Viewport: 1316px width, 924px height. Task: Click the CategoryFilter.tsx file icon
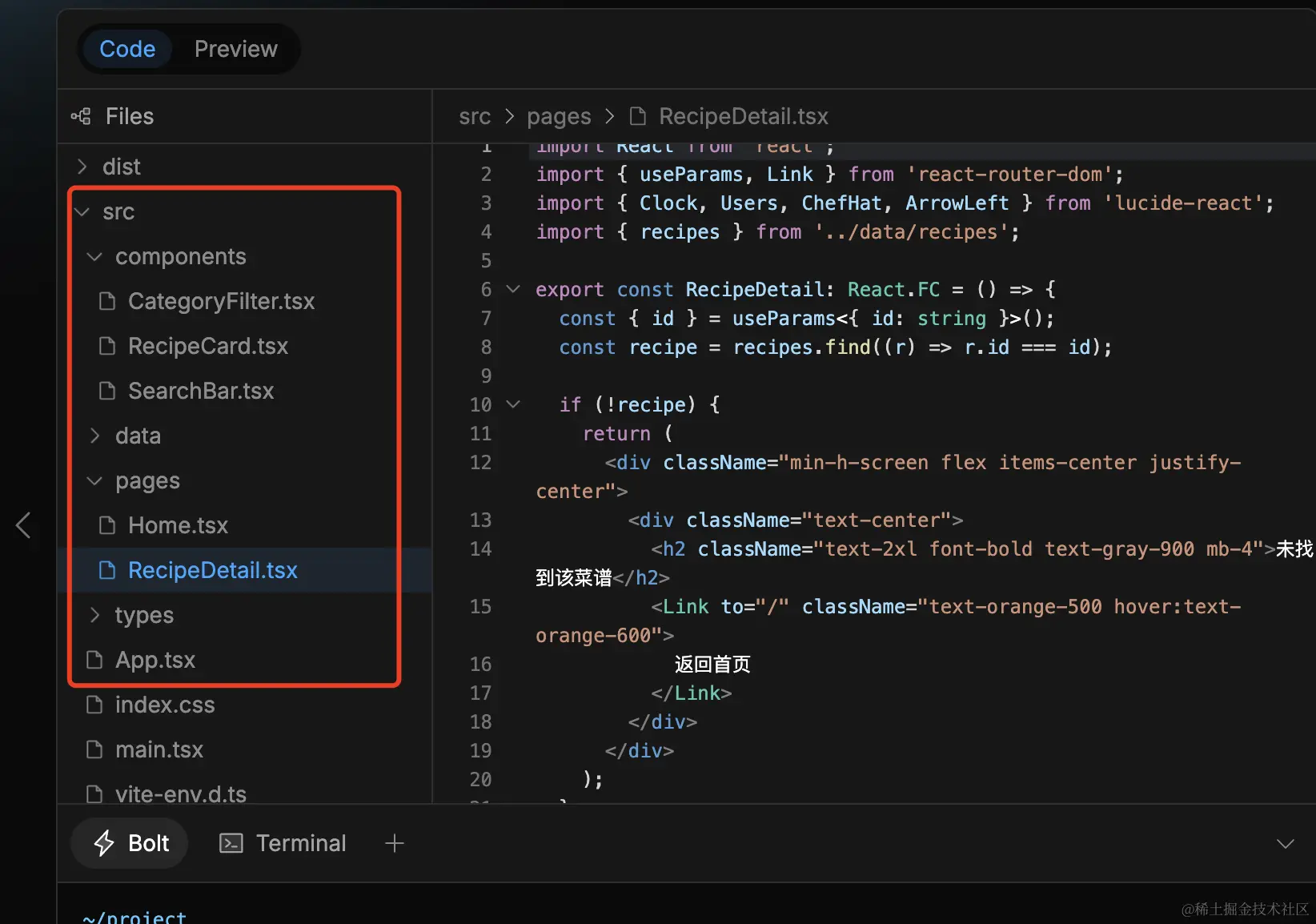coord(107,301)
